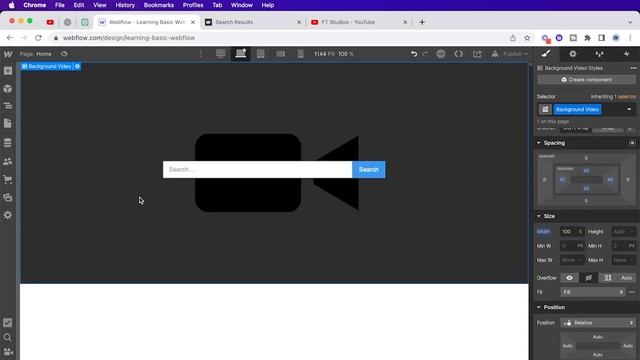Switch to FT Studios YouTube tab
640x360 pixels.
(358, 22)
